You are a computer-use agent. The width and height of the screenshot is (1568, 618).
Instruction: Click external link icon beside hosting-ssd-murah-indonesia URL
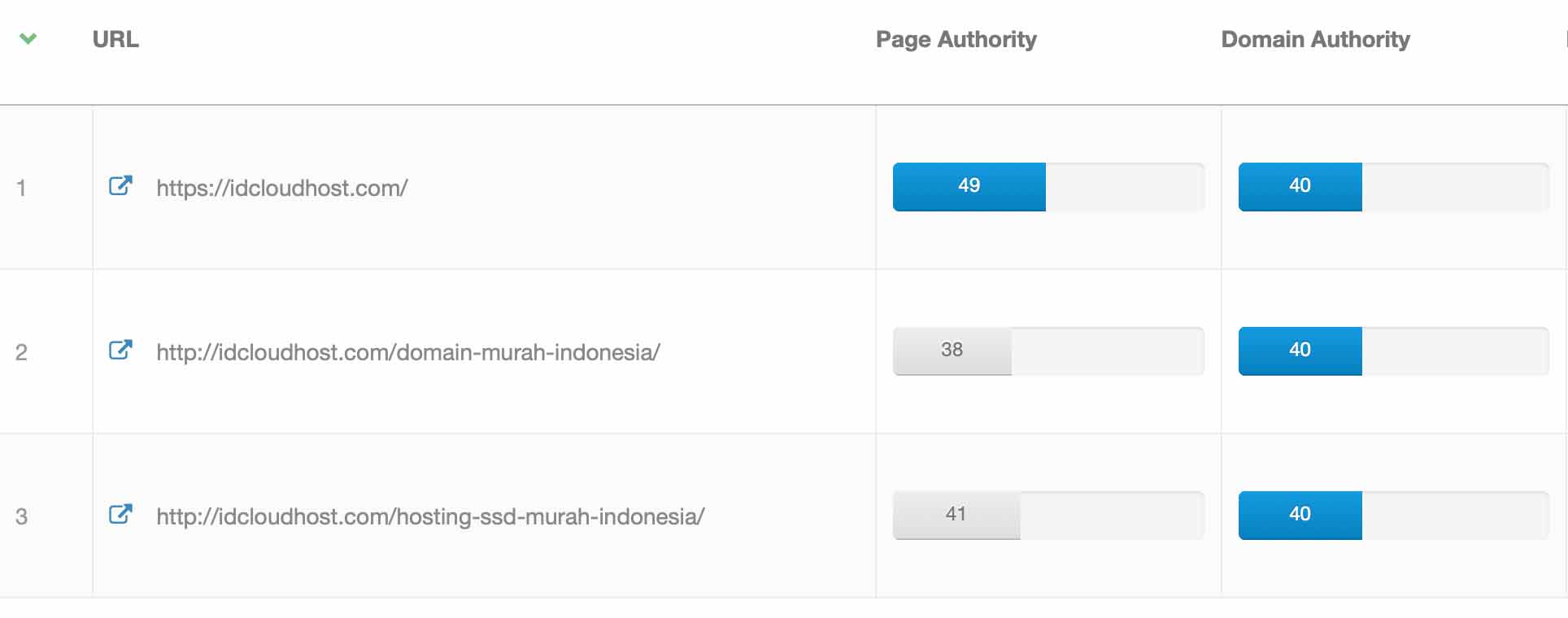tap(120, 515)
